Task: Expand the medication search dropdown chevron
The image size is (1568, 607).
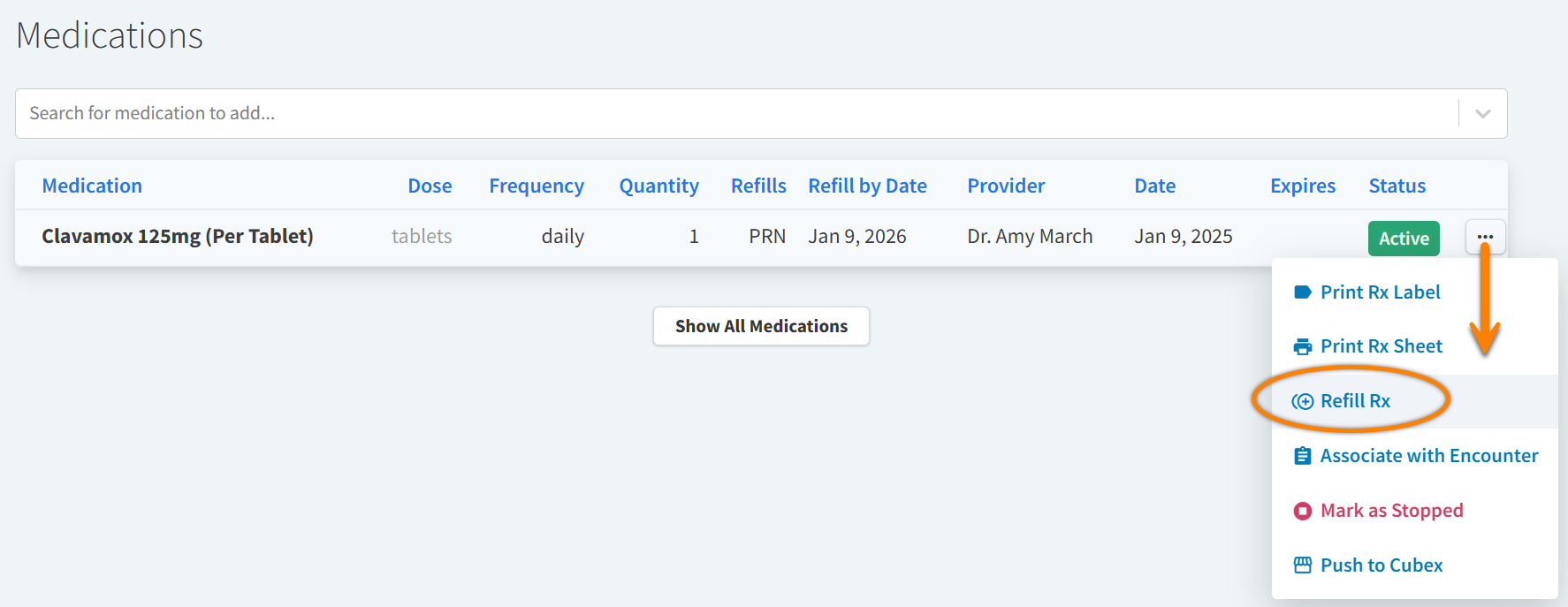Action: coord(1482,114)
